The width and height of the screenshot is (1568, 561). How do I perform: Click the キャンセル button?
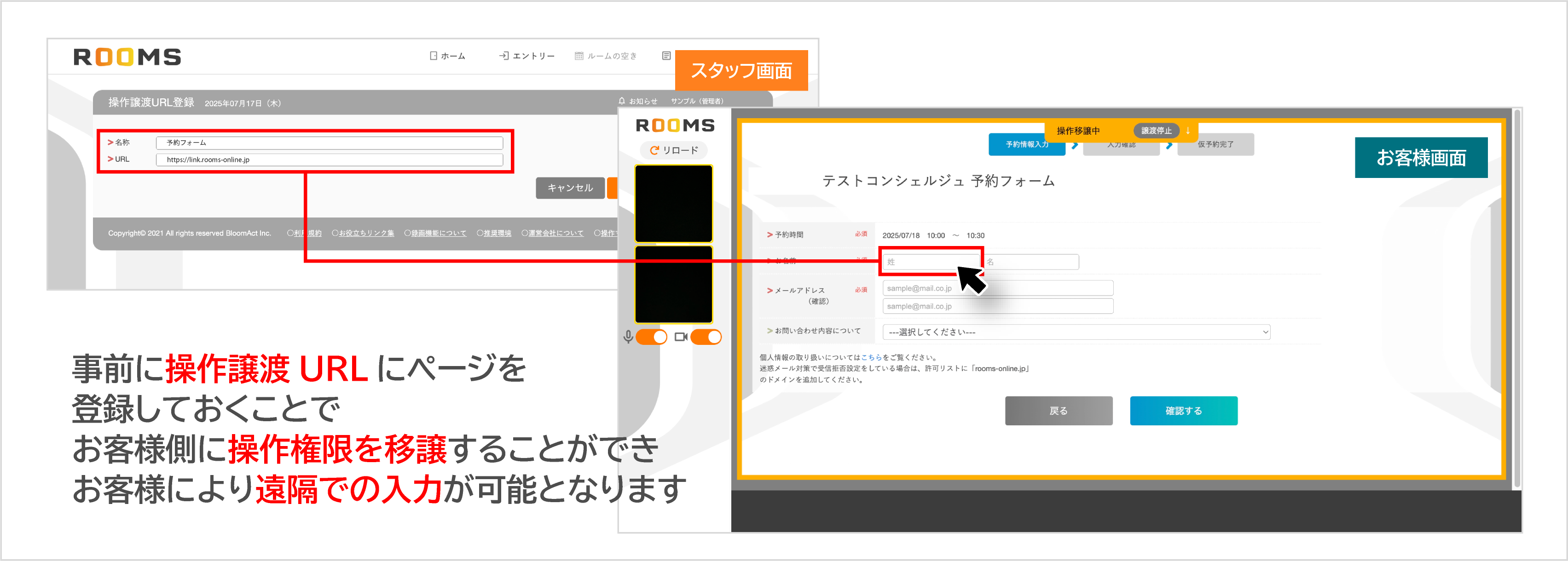pyautogui.click(x=570, y=188)
